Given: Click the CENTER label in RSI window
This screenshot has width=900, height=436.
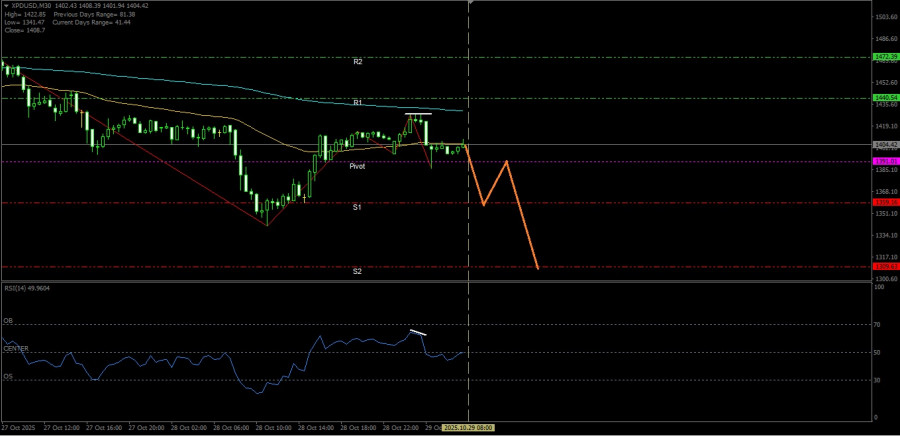Looking at the screenshot, I should [16, 348].
